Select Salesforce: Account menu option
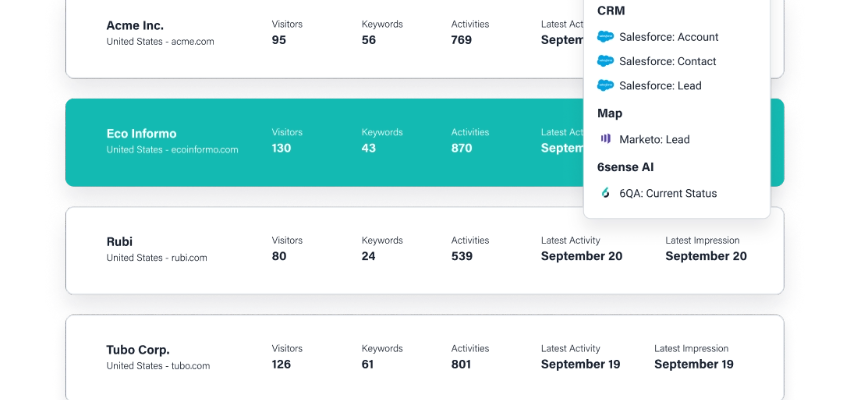 coord(668,37)
